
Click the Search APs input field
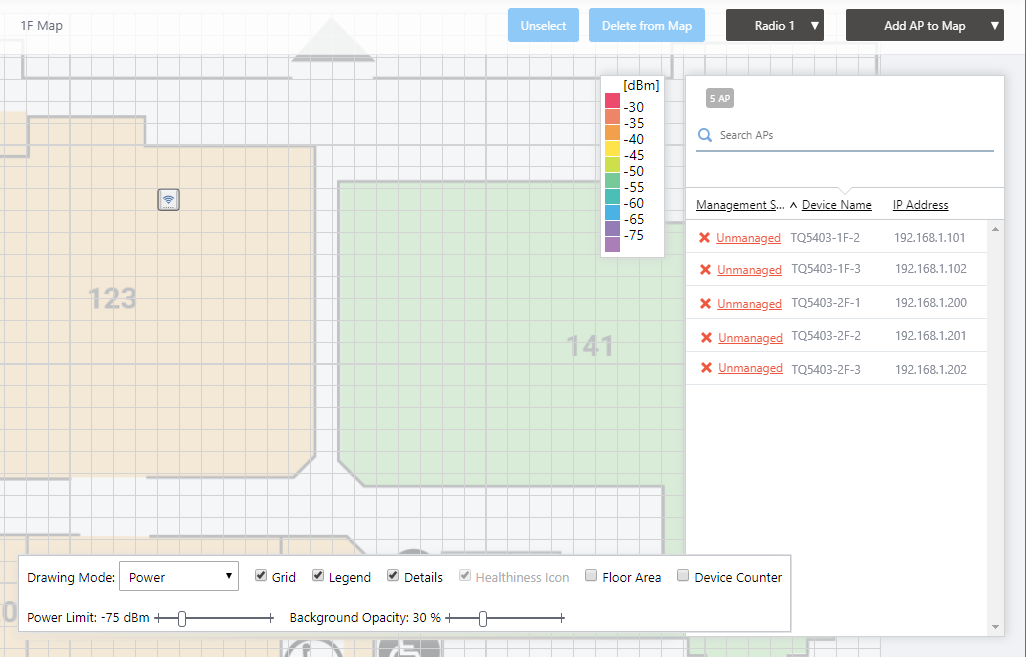point(850,135)
